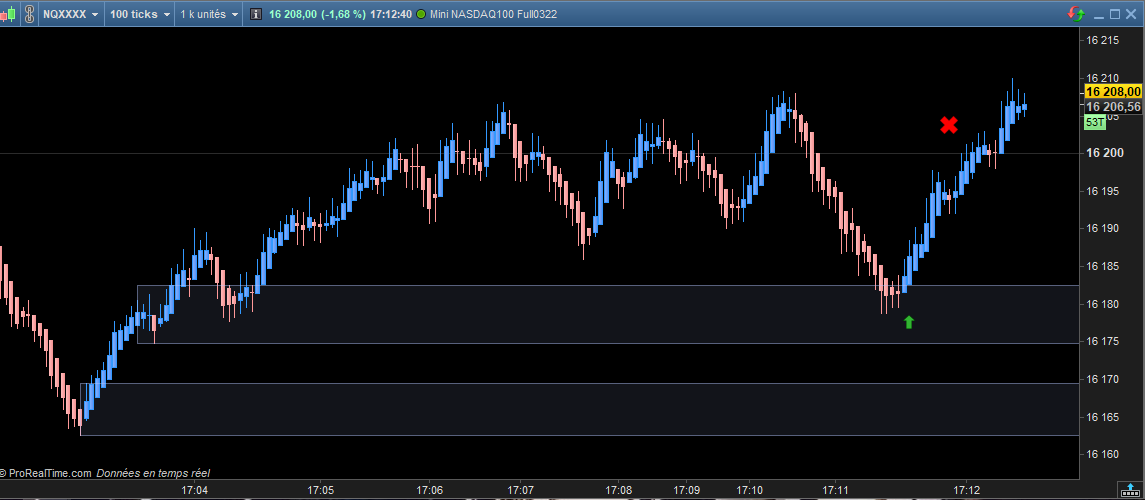Click the red X exit marker
This screenshot has height=500, width=1145.
[x=949, y=125]
